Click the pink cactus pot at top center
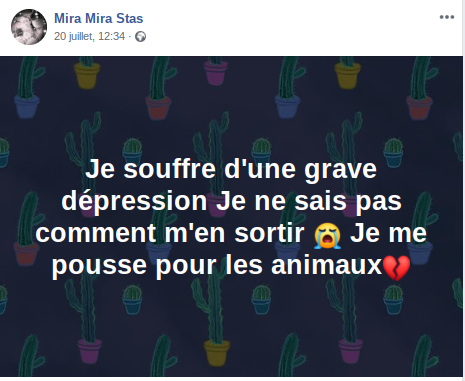 point(216,73)
